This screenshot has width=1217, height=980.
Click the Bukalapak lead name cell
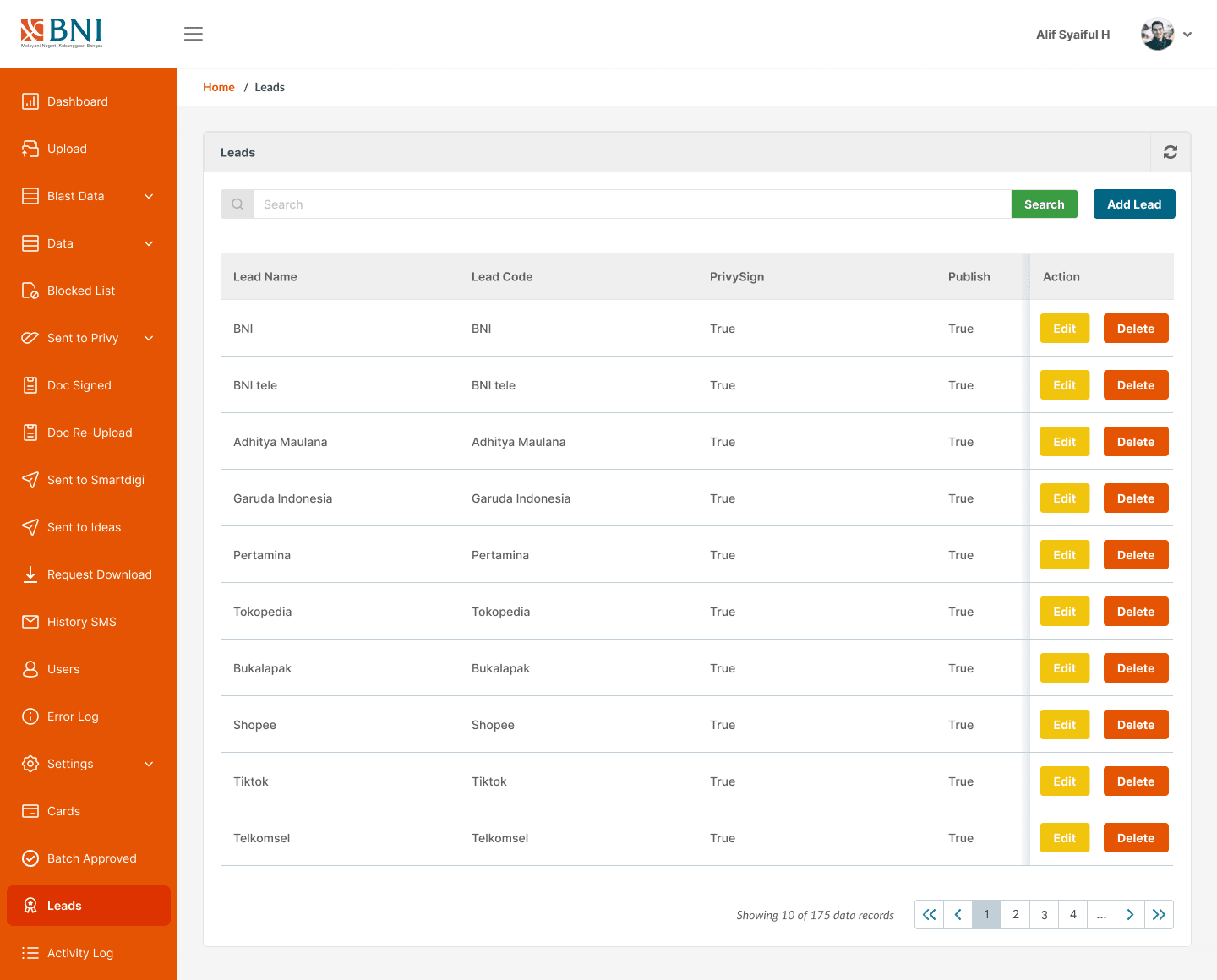pos(262,668)
